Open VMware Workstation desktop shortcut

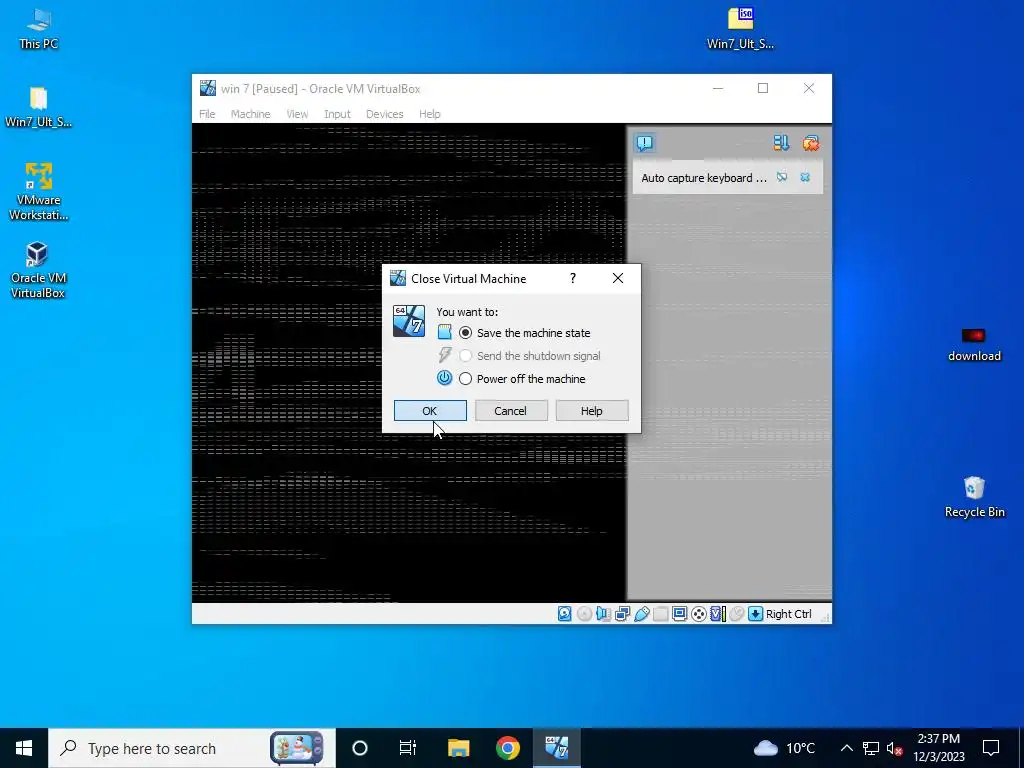[x=38, y=192]
